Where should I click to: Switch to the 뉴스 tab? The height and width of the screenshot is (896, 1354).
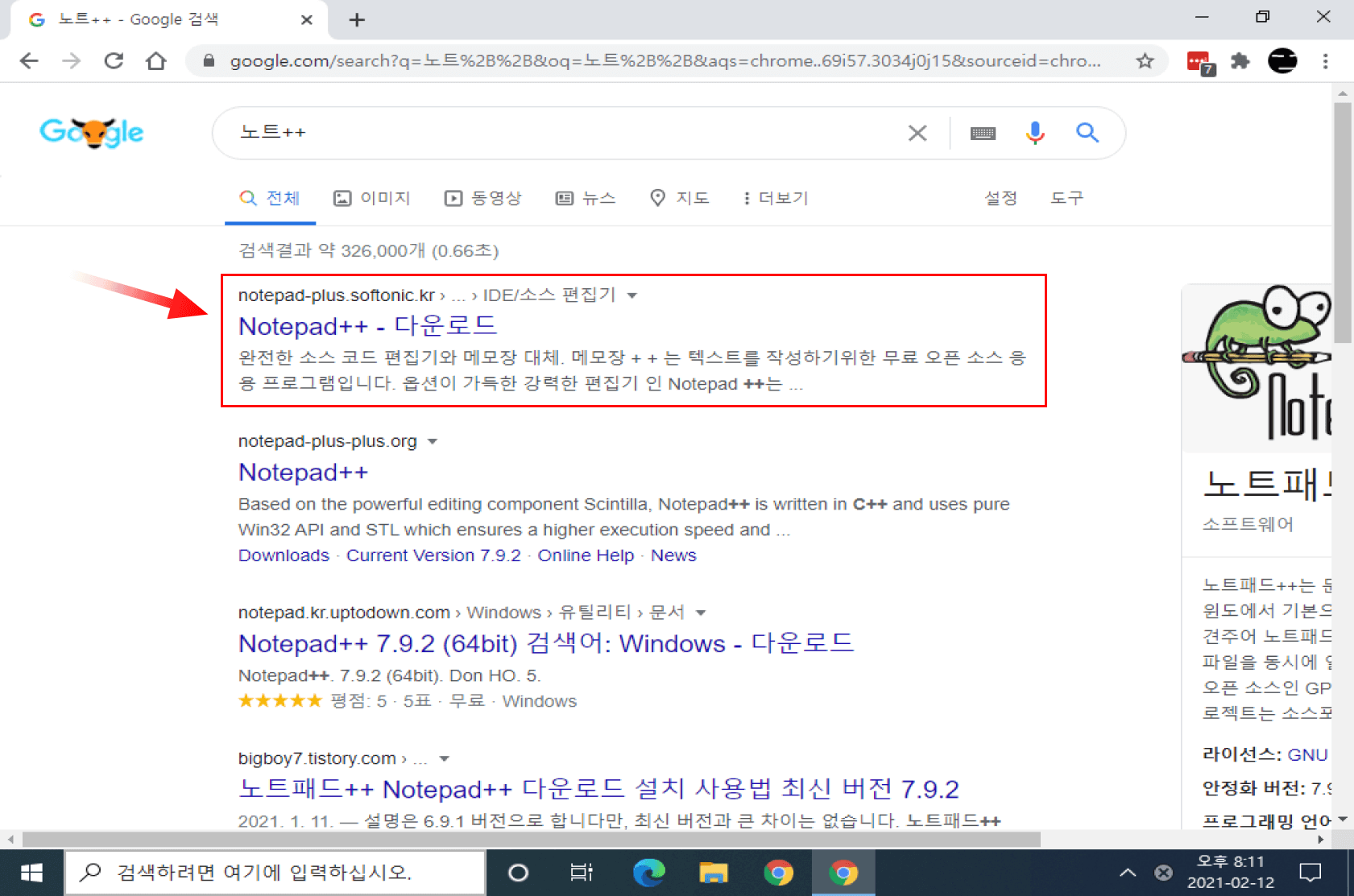(x=586, y=198)
